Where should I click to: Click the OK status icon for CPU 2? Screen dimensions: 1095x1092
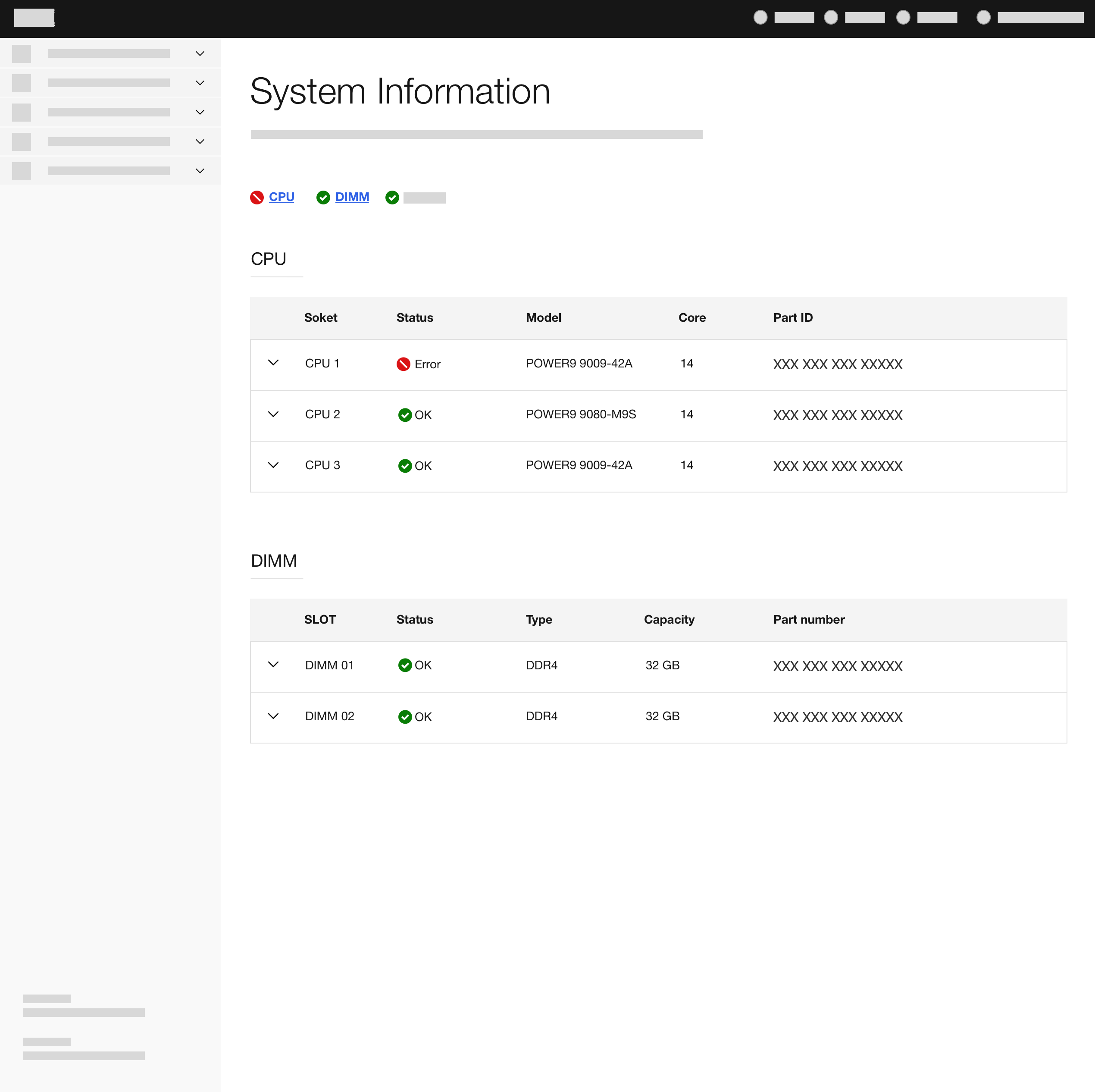(405, 415)
